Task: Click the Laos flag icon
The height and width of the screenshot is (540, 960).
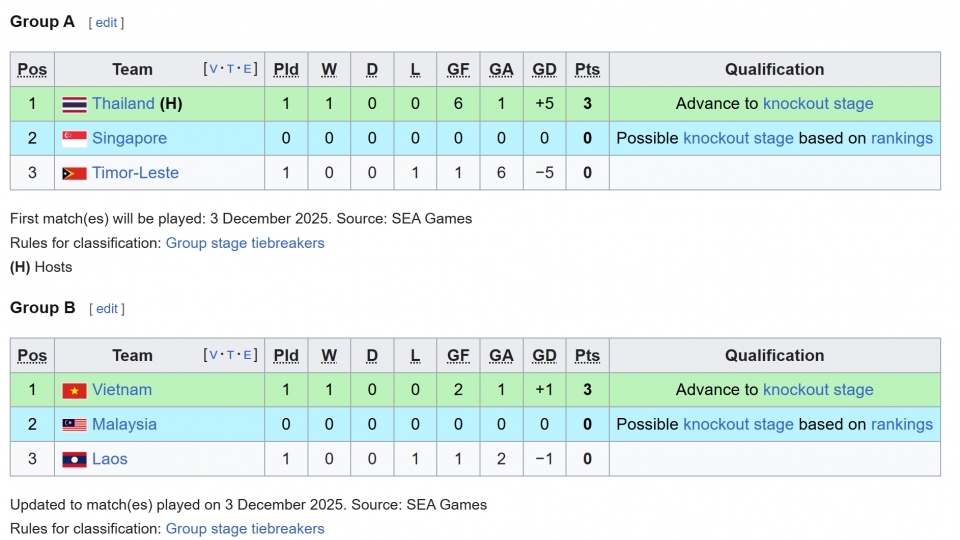Action: [74, 460]
